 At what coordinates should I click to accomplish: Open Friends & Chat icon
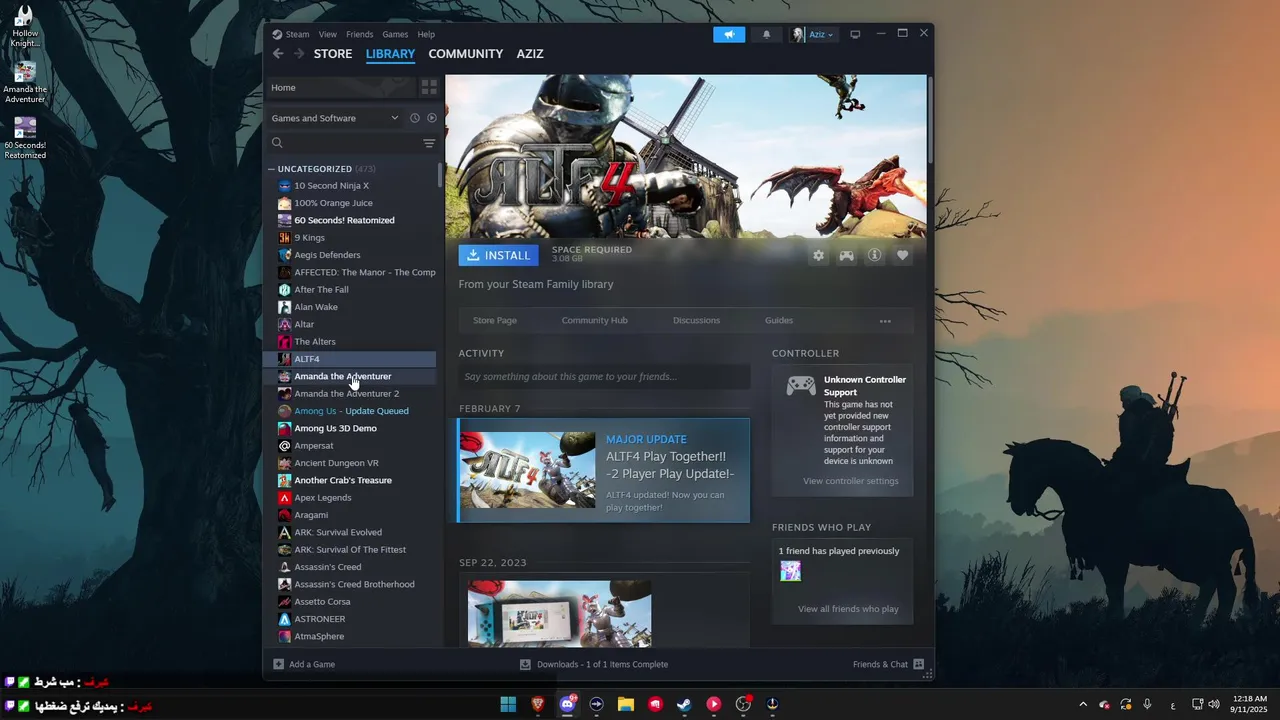pyautogui.click(x=919, y=664)
